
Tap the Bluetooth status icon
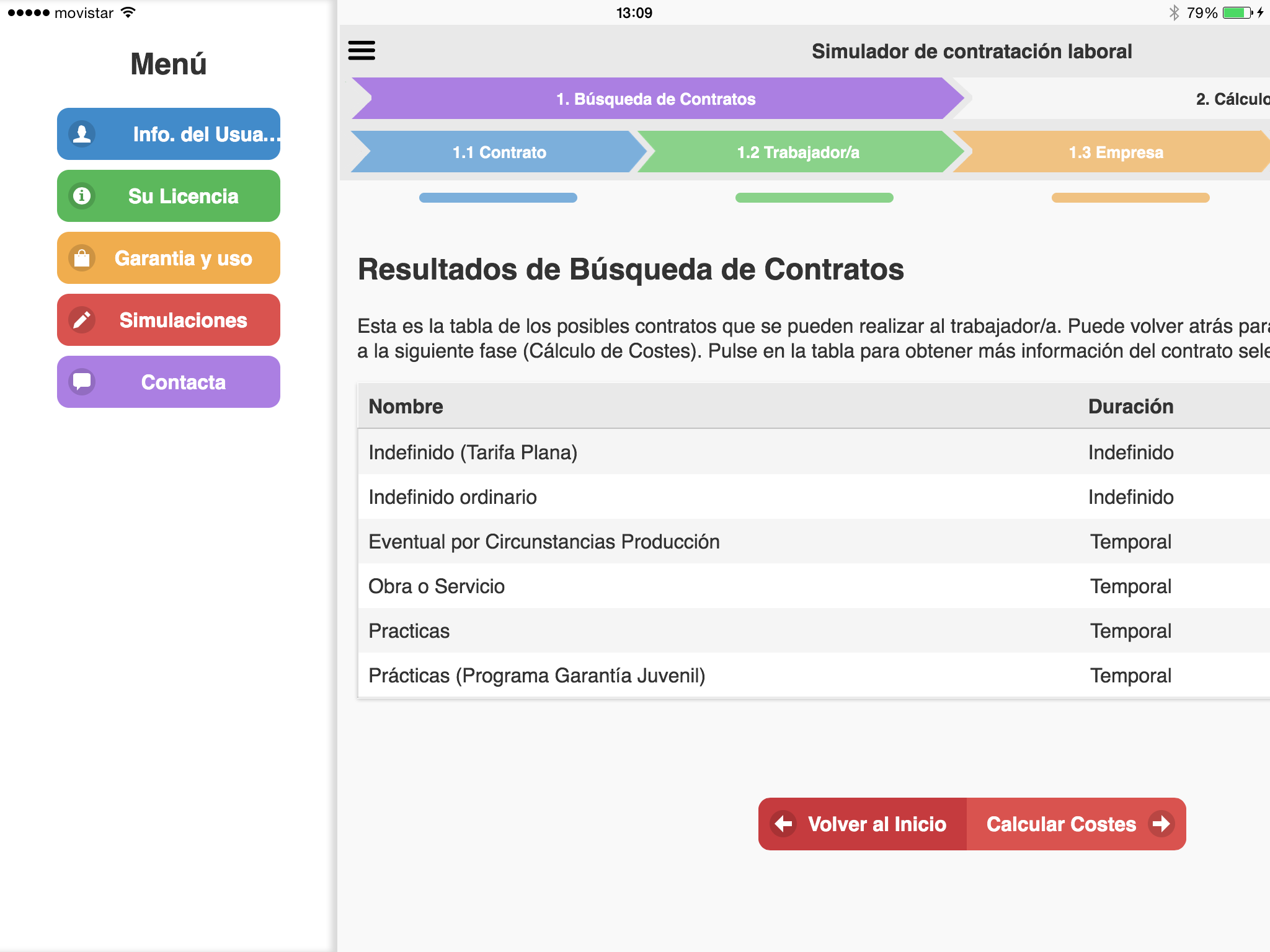pos(1174,12)
